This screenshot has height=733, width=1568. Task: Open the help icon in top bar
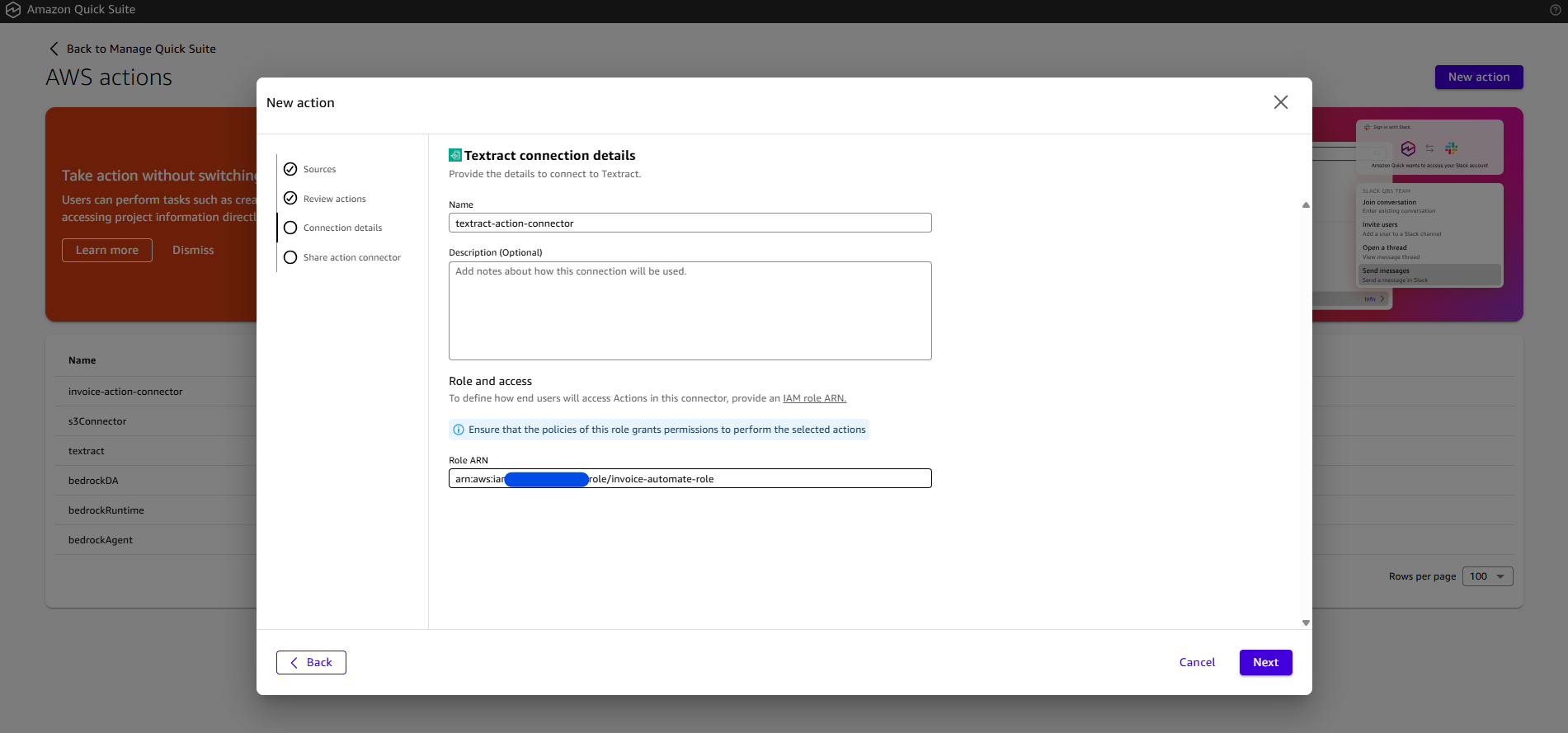coord(1555,10)
